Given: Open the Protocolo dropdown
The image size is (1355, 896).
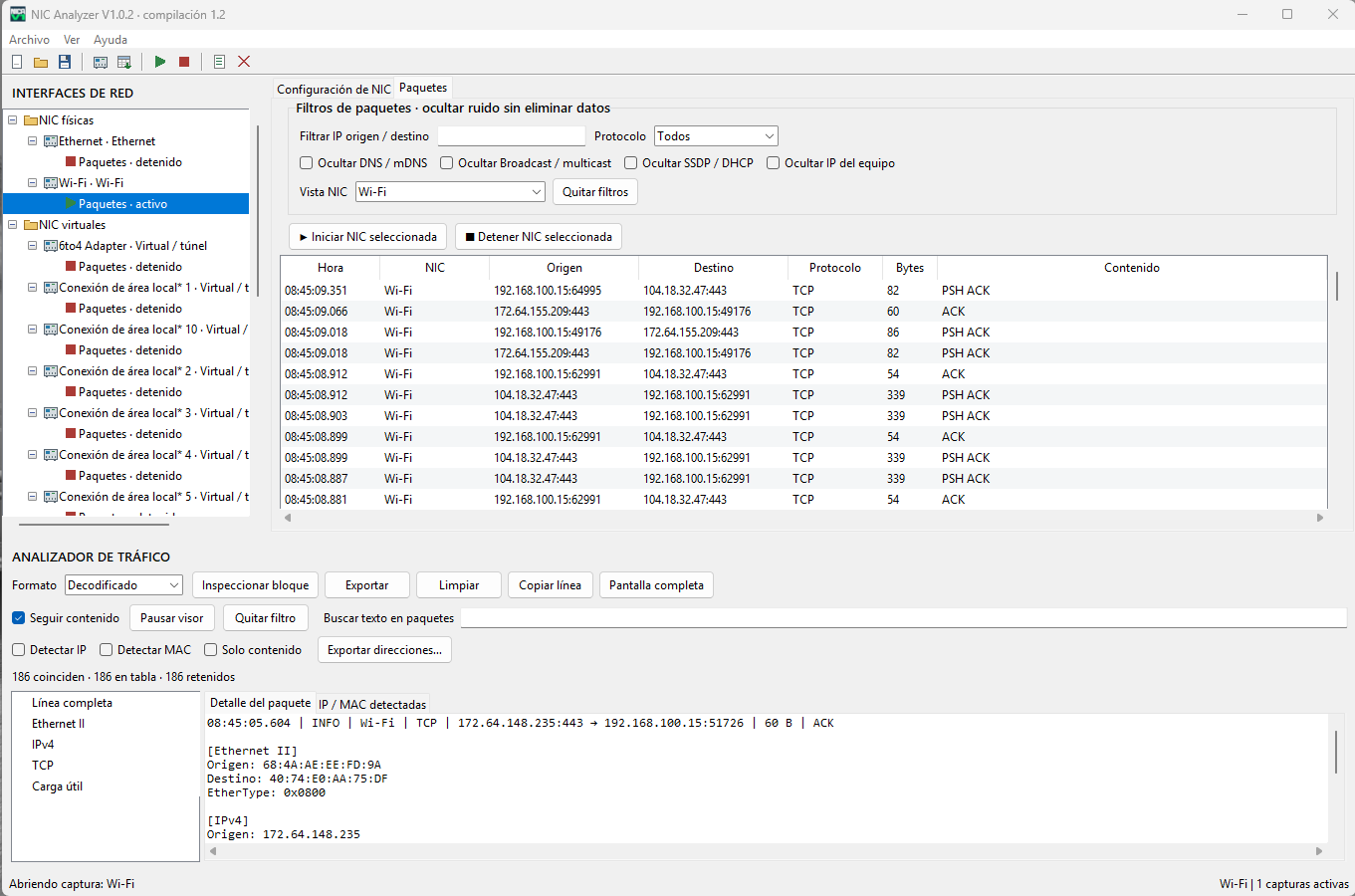Looking at the screenshot, I should 716,136.
